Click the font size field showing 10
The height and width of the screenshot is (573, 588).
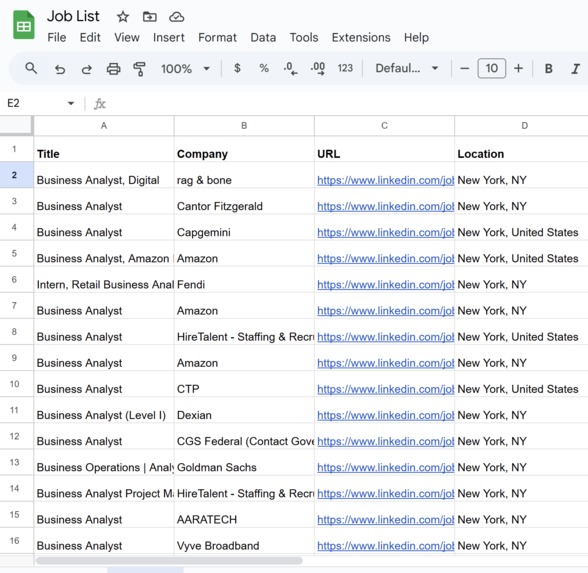[491, 68]
